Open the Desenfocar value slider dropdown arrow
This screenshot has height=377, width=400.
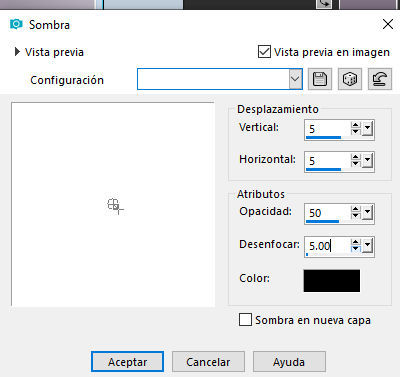(367, 246)
